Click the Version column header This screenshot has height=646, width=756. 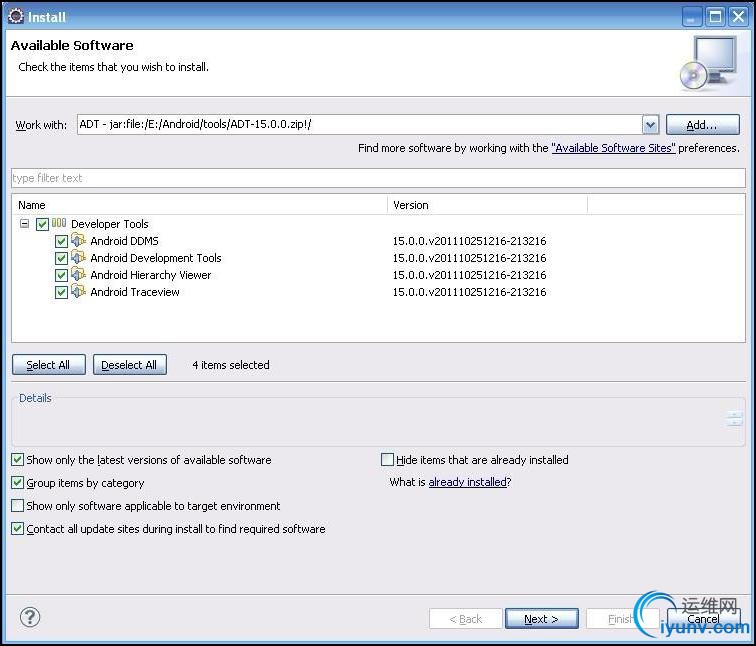coord(487,205)
